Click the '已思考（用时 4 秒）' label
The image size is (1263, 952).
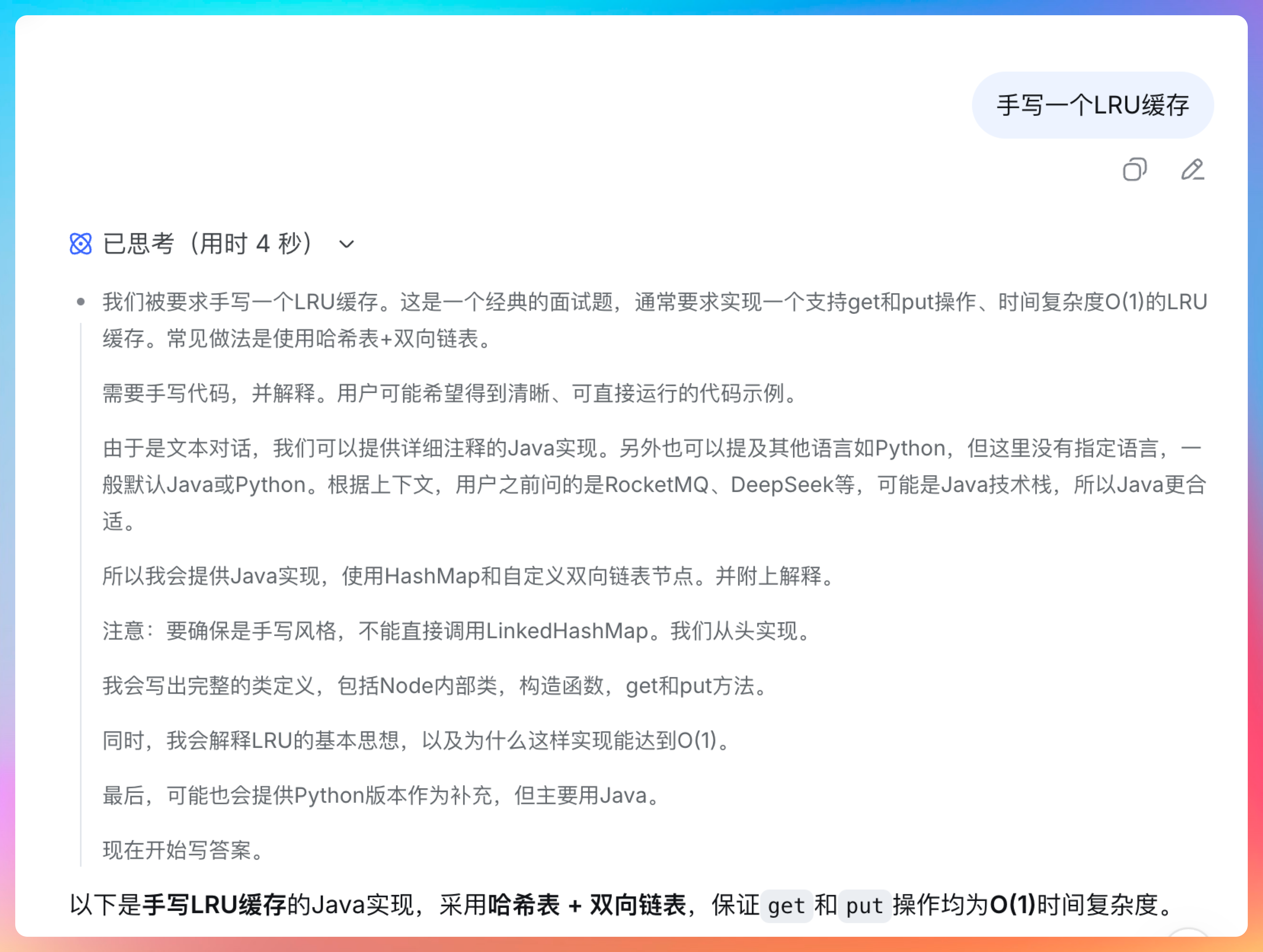208,244
